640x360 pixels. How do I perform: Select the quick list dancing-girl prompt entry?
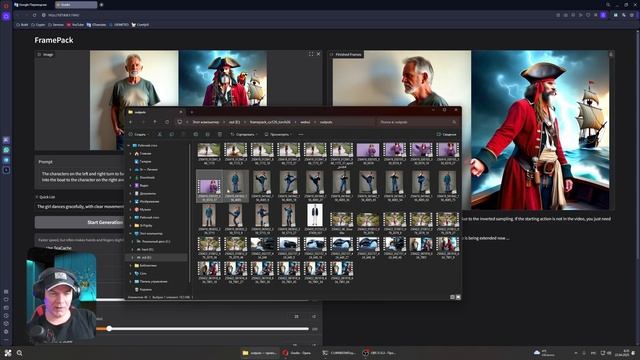pyautogui.click(x=80, y=207)
